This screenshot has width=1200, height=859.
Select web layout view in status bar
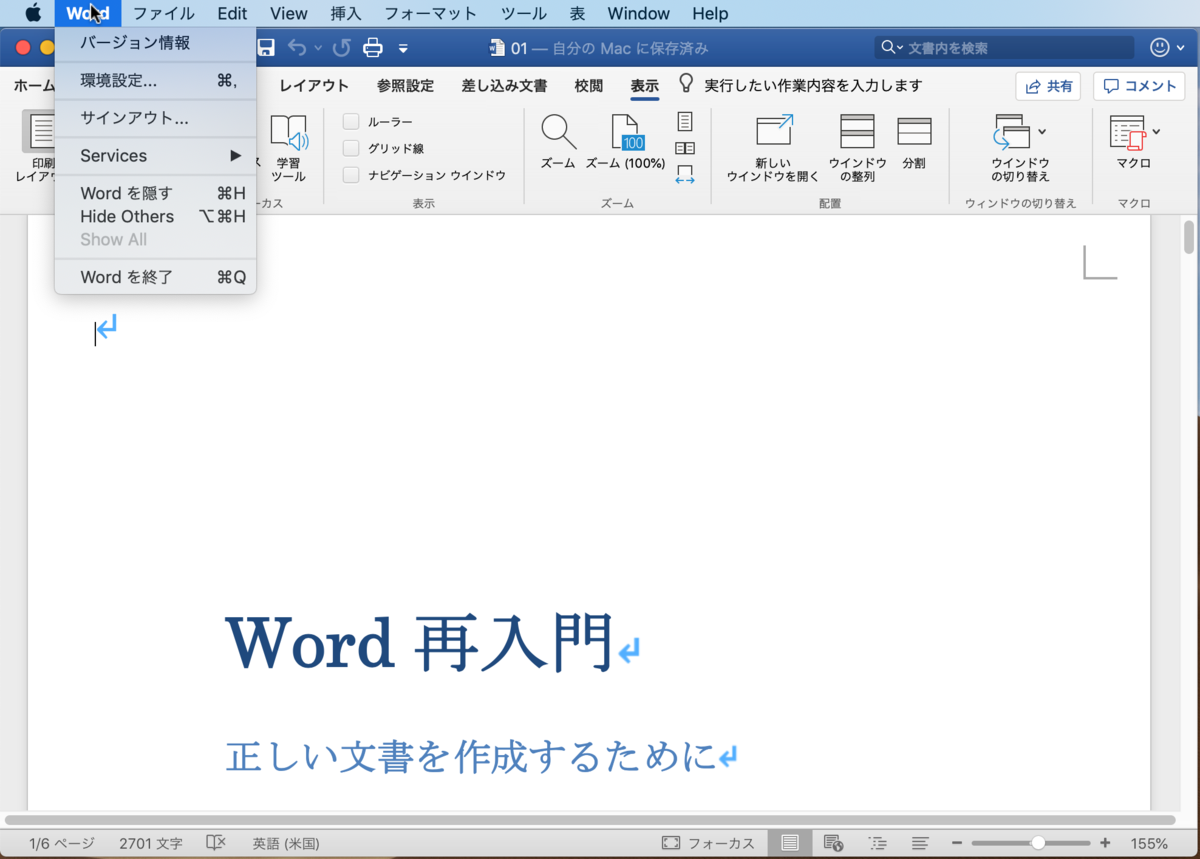tap(832, 843)
